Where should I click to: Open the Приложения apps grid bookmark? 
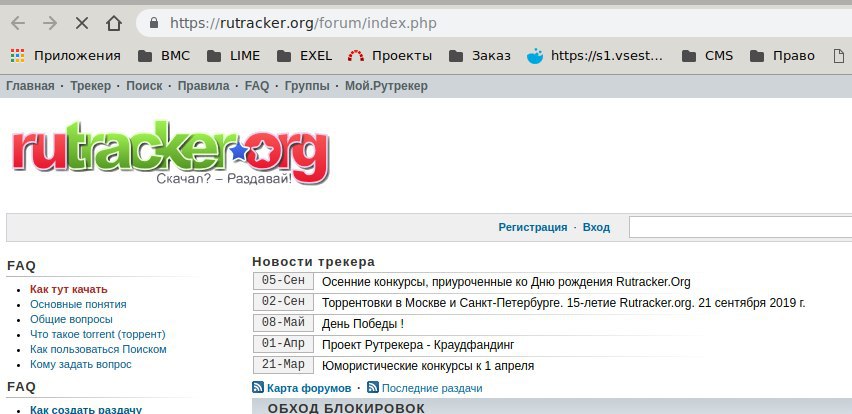[65, 55]
